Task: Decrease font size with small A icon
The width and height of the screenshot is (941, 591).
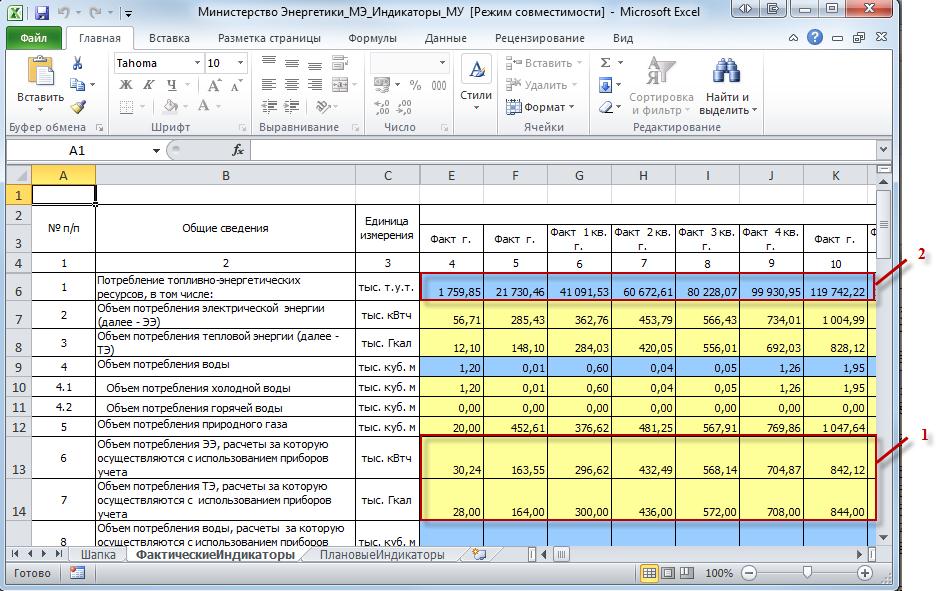Action: 236,85
